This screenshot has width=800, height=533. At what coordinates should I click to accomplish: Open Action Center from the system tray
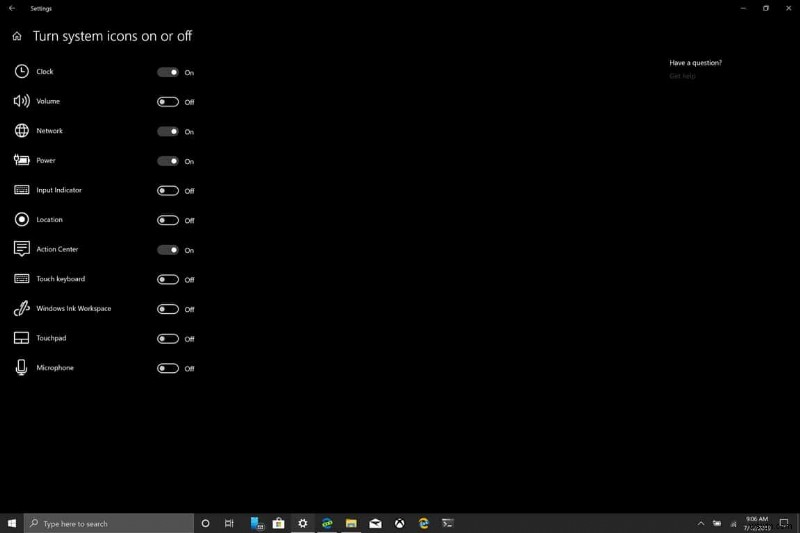click(x=784, y=523)
